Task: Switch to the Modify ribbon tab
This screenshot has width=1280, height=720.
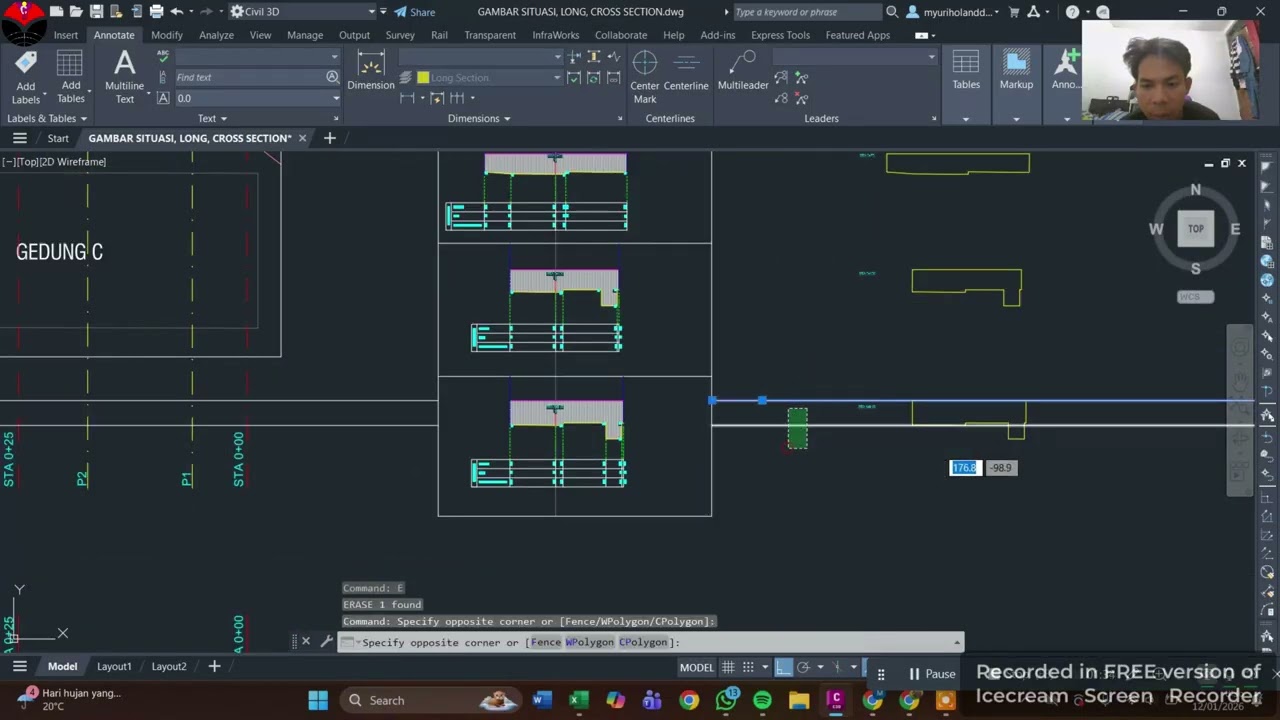Action: point(167,35)
